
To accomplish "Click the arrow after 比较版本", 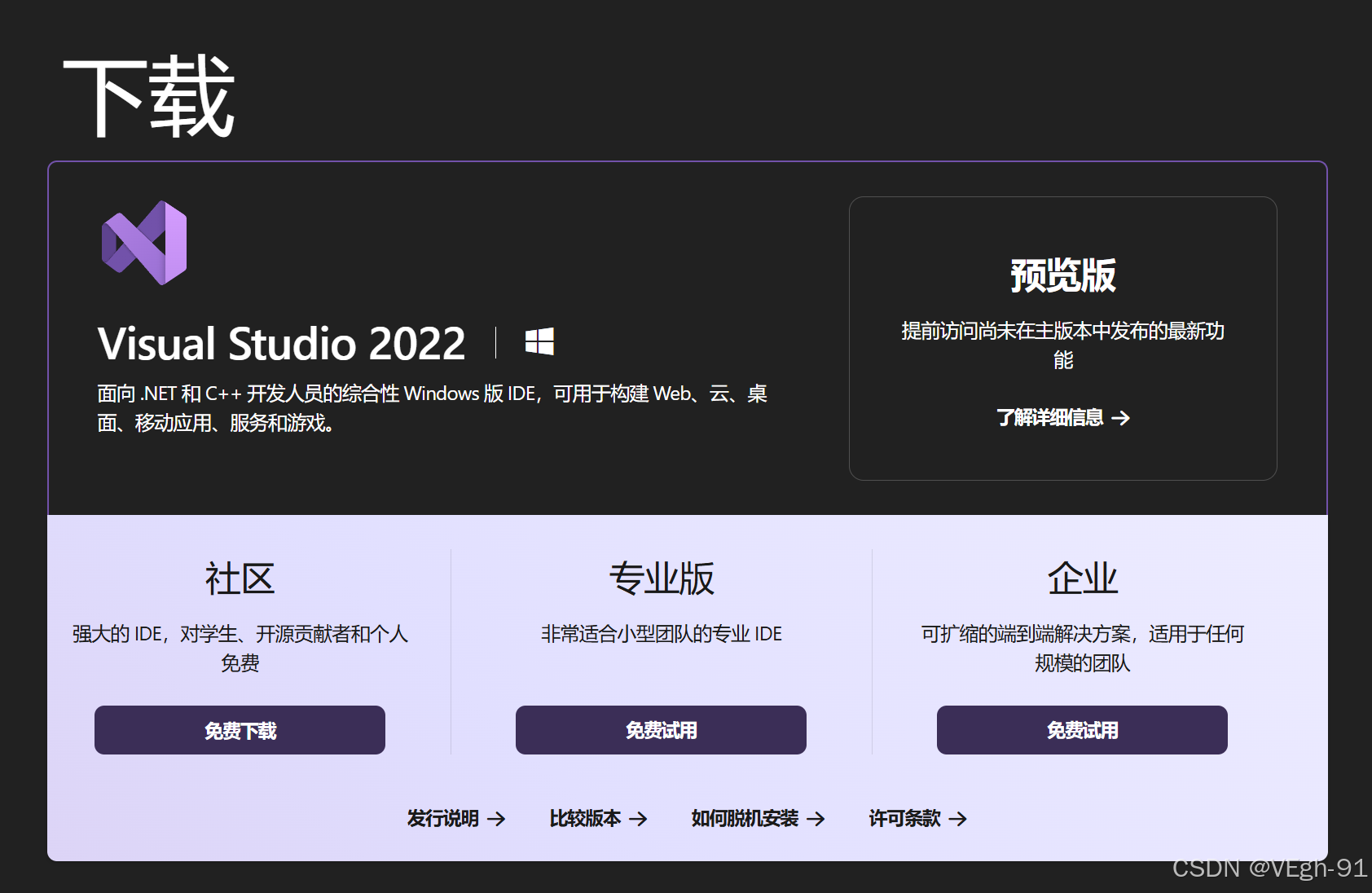I will point(639,819).
